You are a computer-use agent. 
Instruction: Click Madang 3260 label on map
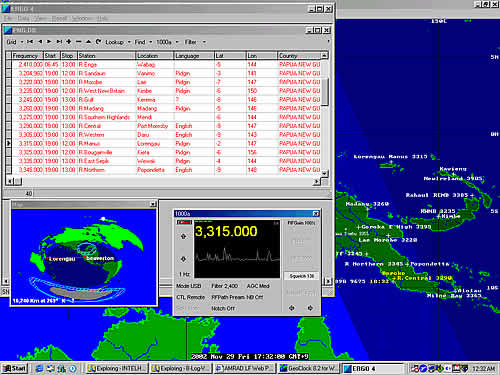(367, 204)
